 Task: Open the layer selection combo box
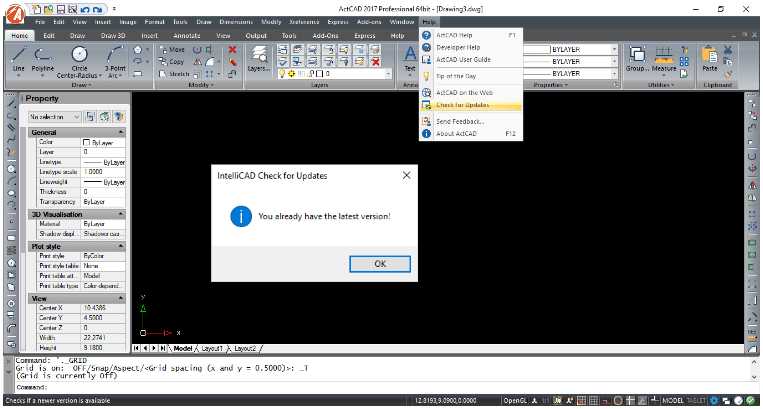(320, 73)
